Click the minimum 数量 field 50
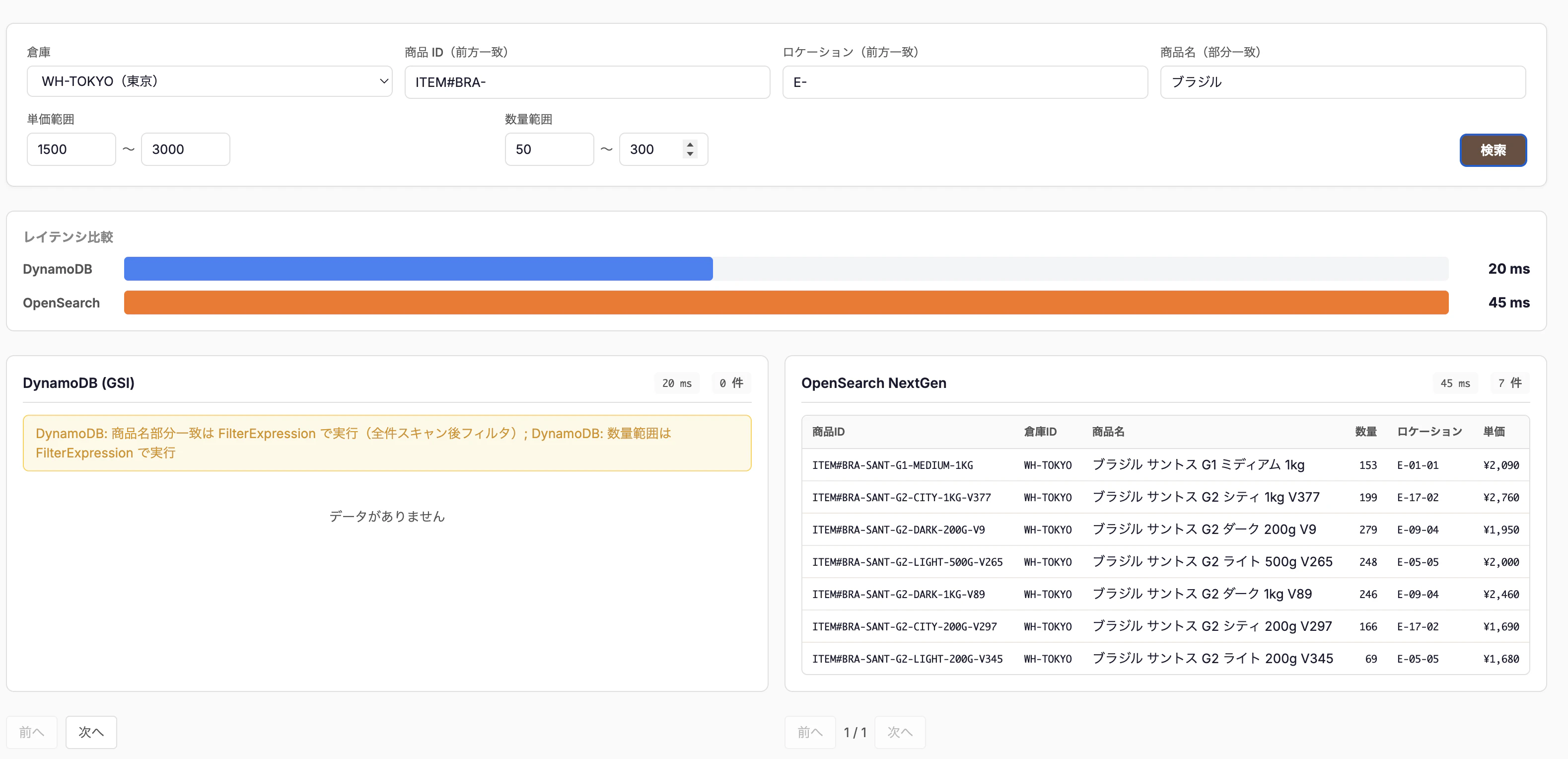Image resolution: width=1568 pixels, height=759 pixels. [549, 149]
